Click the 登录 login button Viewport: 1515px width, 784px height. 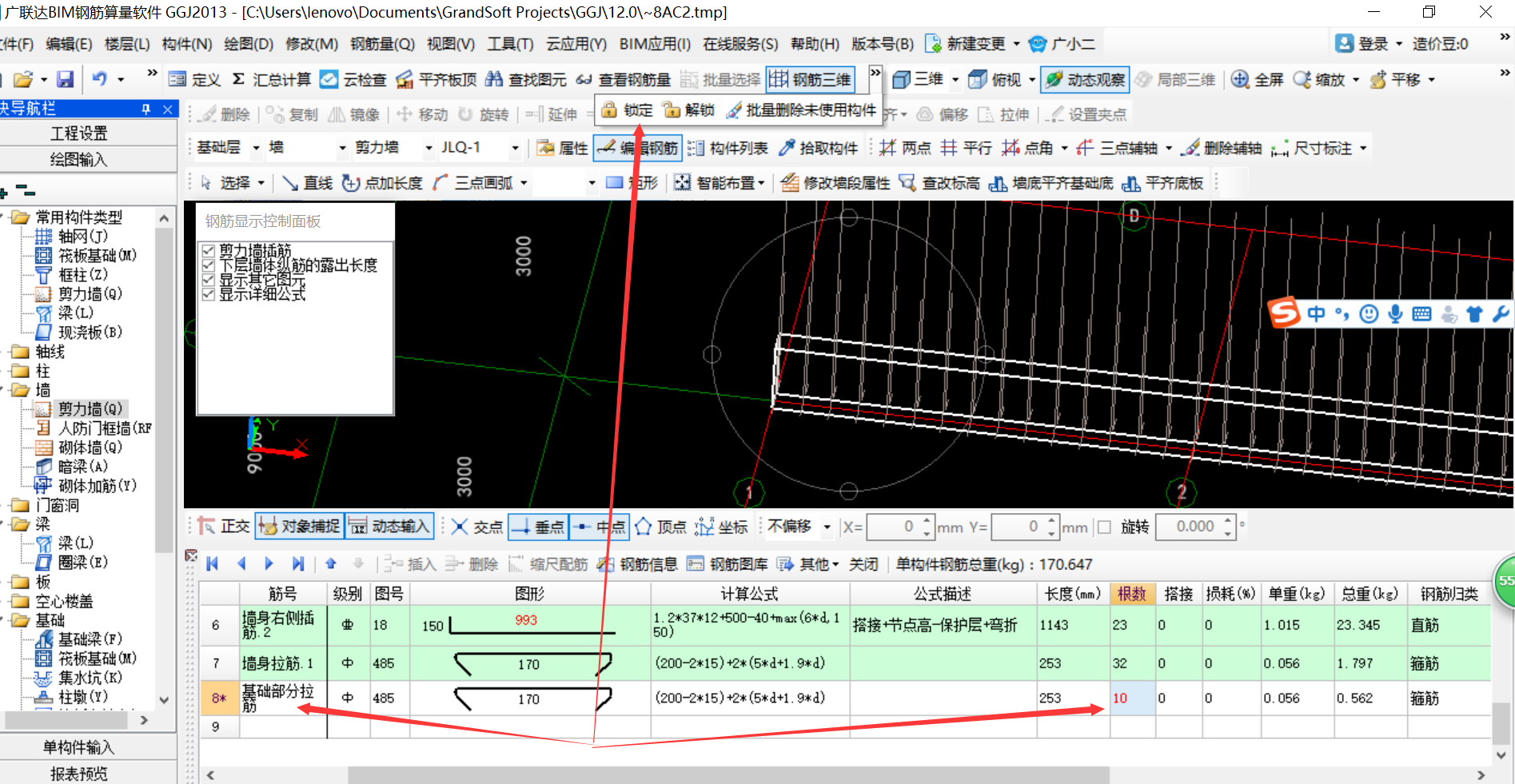[x=1362, y=44]
